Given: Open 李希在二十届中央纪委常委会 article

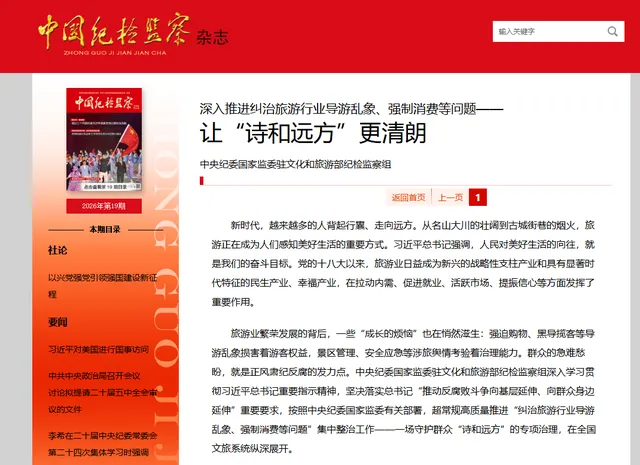Looking at the screenshot, I should point(102,444).
